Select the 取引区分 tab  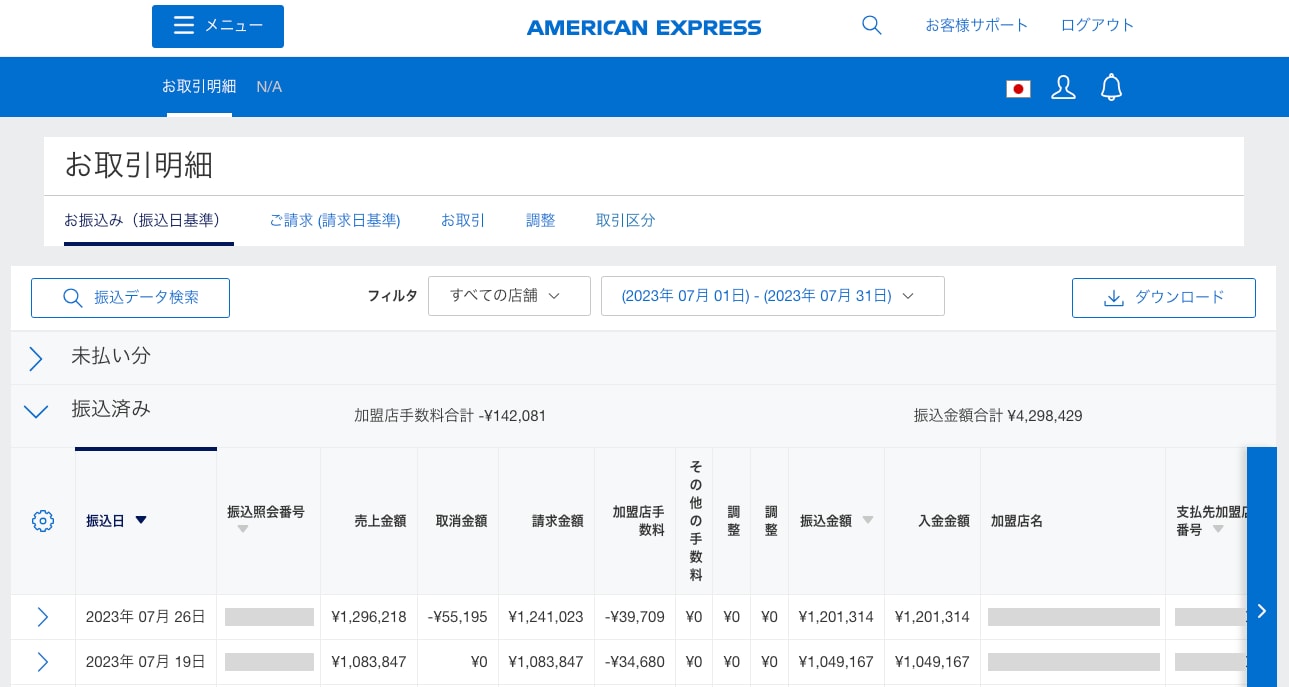[x=625, y=221]
